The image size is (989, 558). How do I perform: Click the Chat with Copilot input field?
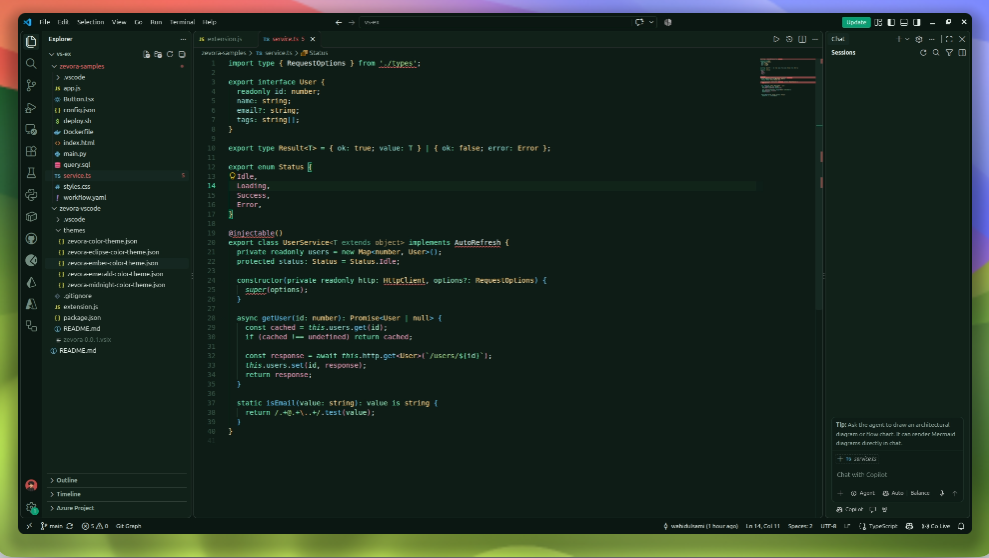[x=897, y=475]
